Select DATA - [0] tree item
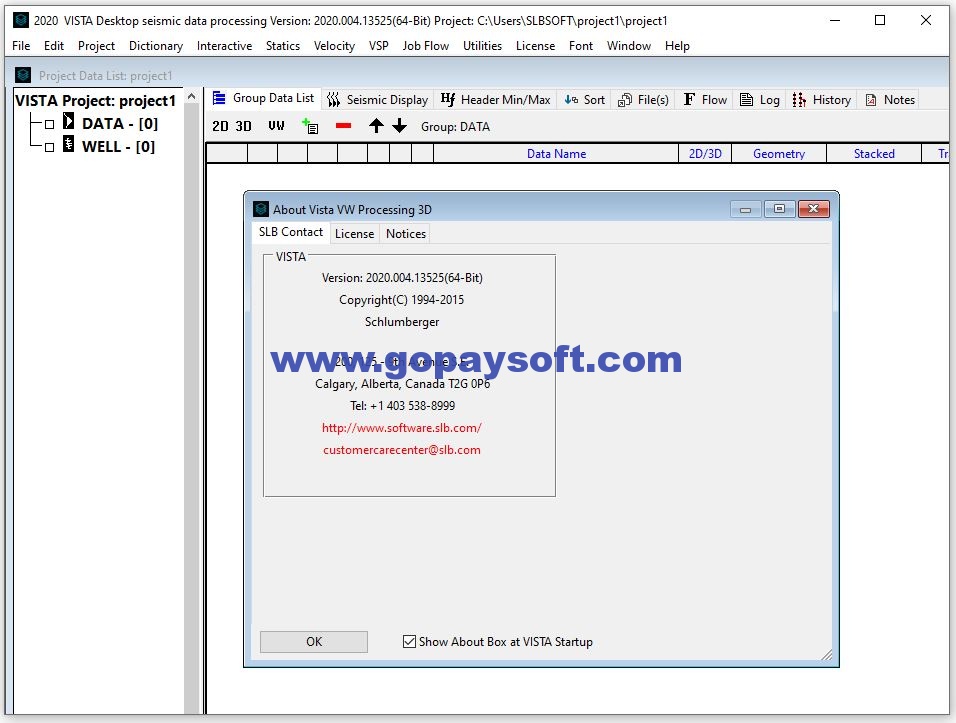 point(120,124)
